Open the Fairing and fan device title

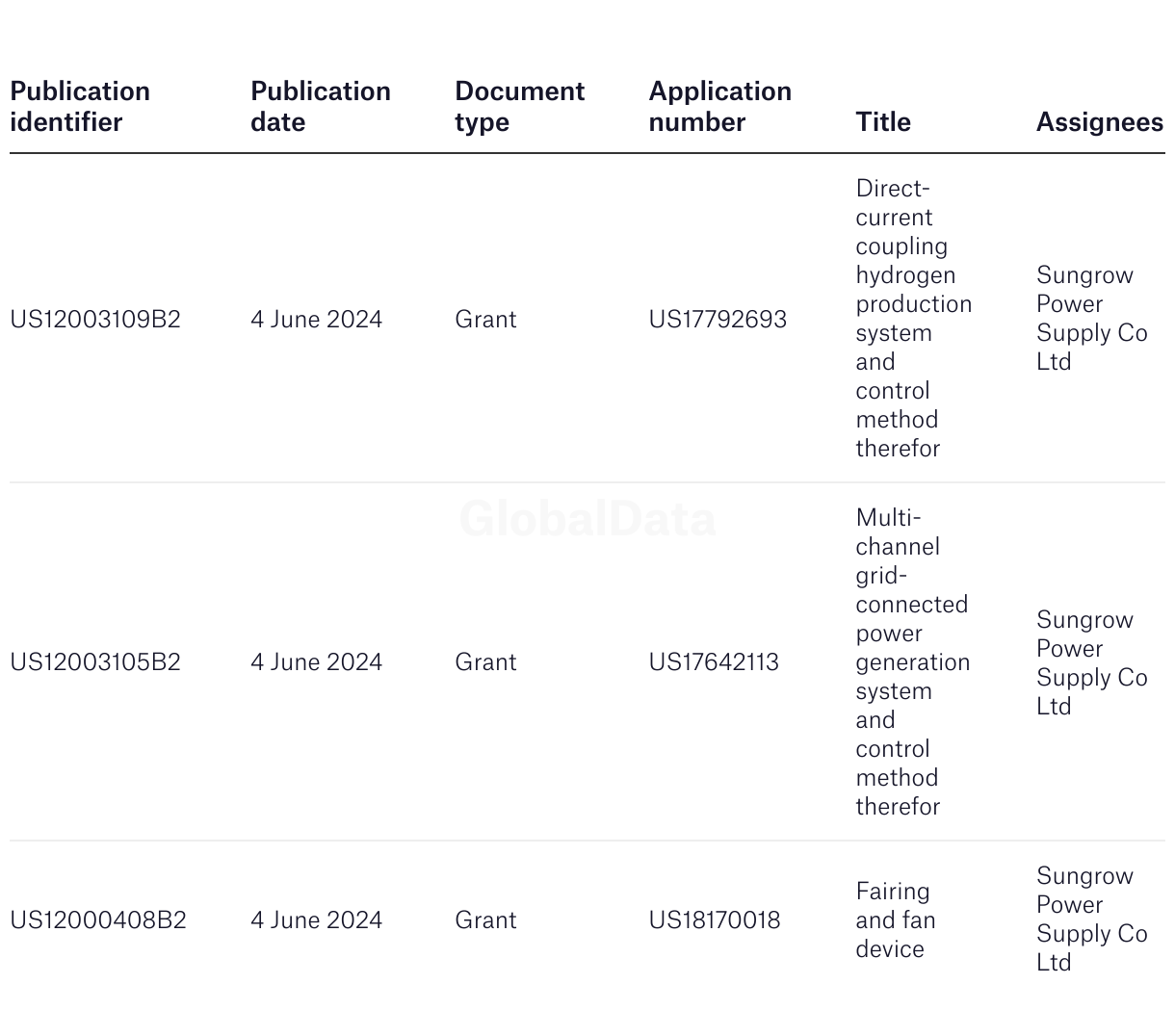[896, 920]
